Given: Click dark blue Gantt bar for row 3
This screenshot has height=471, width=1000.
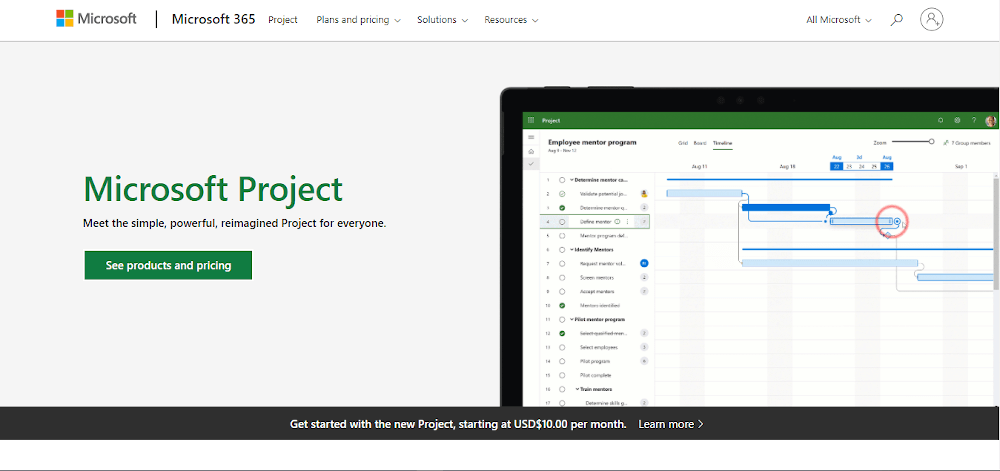Looking at the screenshot, I should coord(786,207).
